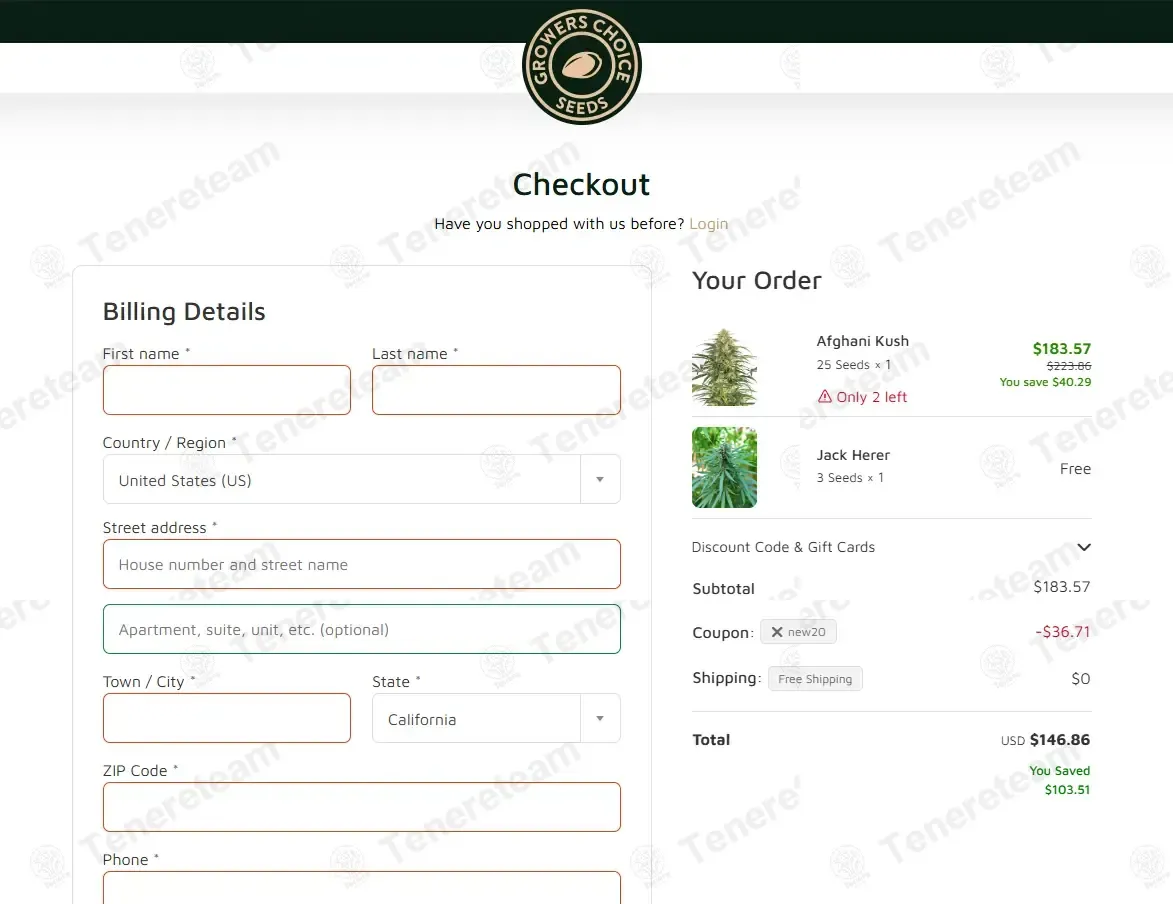
Task: Click the Shipping $0 amount
Action: (1080, 679)
